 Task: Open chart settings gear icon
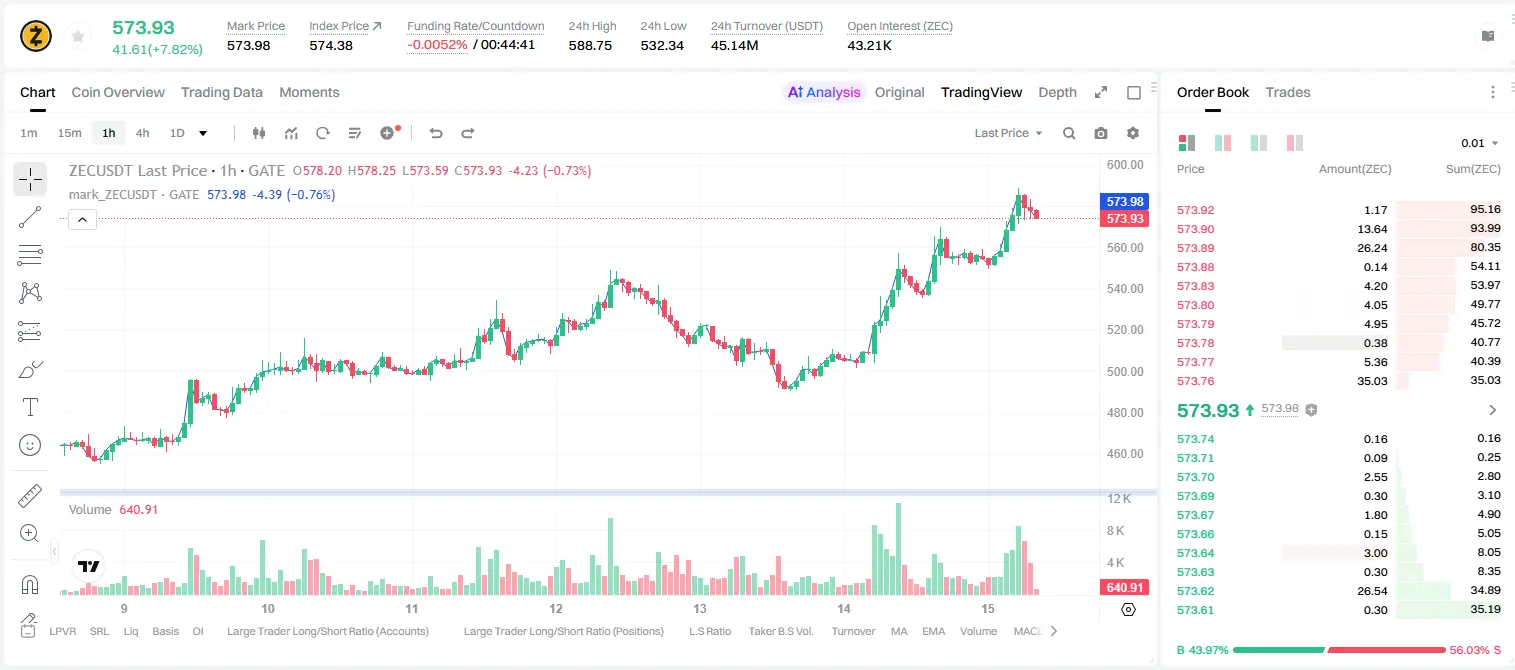(1133, 133)
